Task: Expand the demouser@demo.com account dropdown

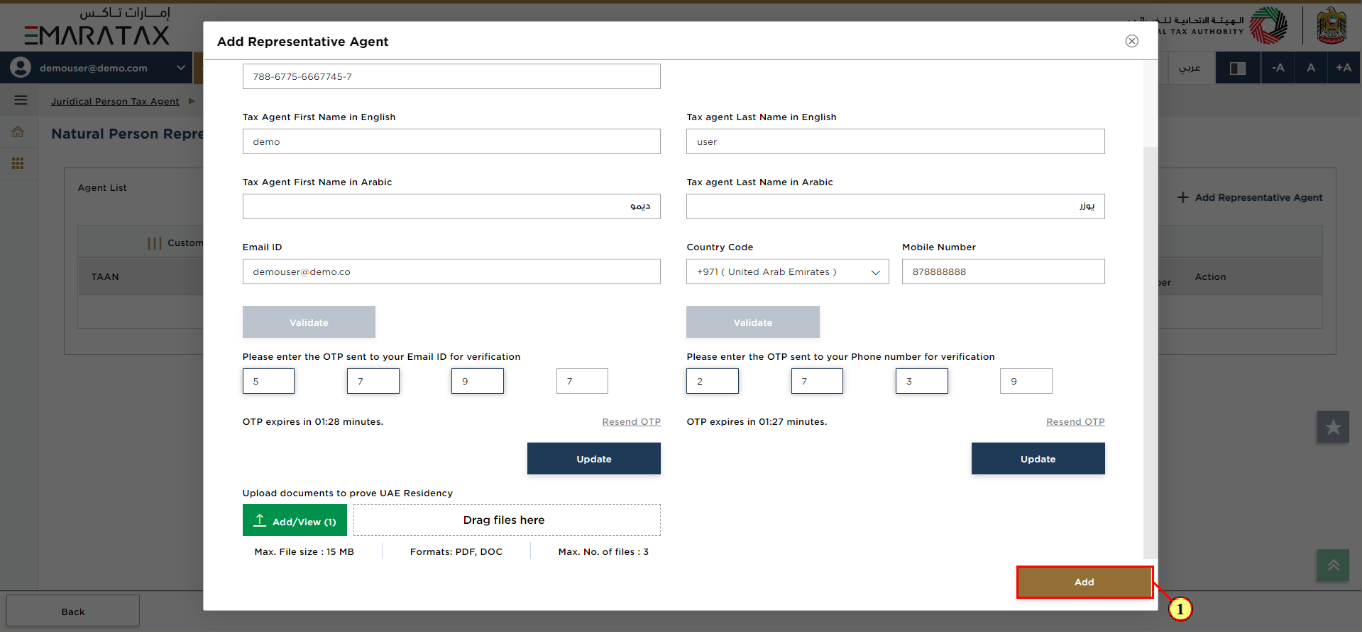Action: [x=181, y=68]
